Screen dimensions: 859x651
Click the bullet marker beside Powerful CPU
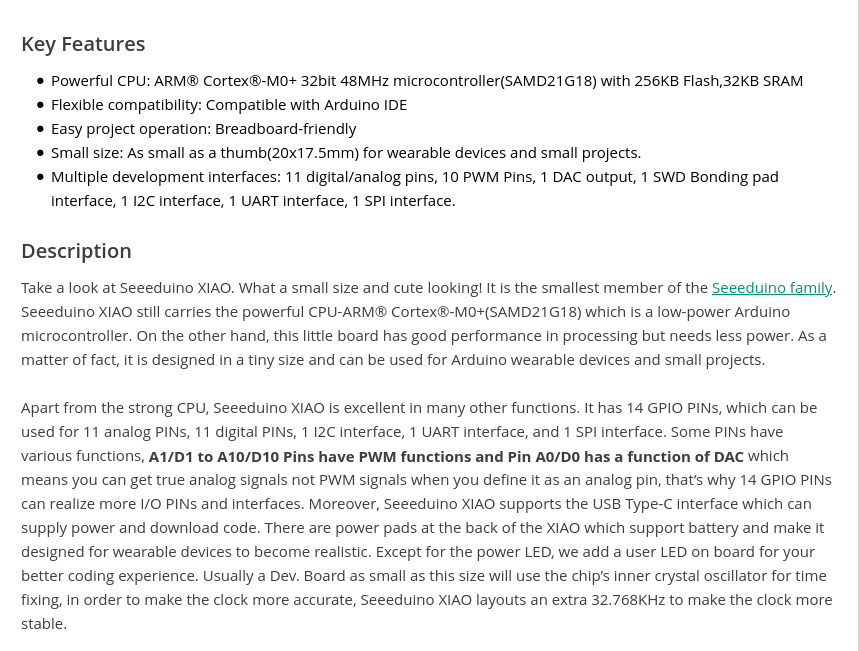coord(40,81)
